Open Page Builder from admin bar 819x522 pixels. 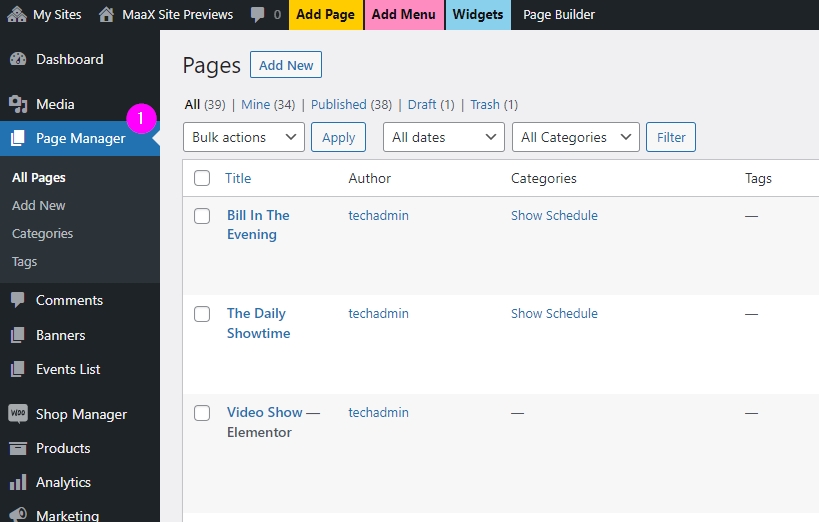point(559,15)
